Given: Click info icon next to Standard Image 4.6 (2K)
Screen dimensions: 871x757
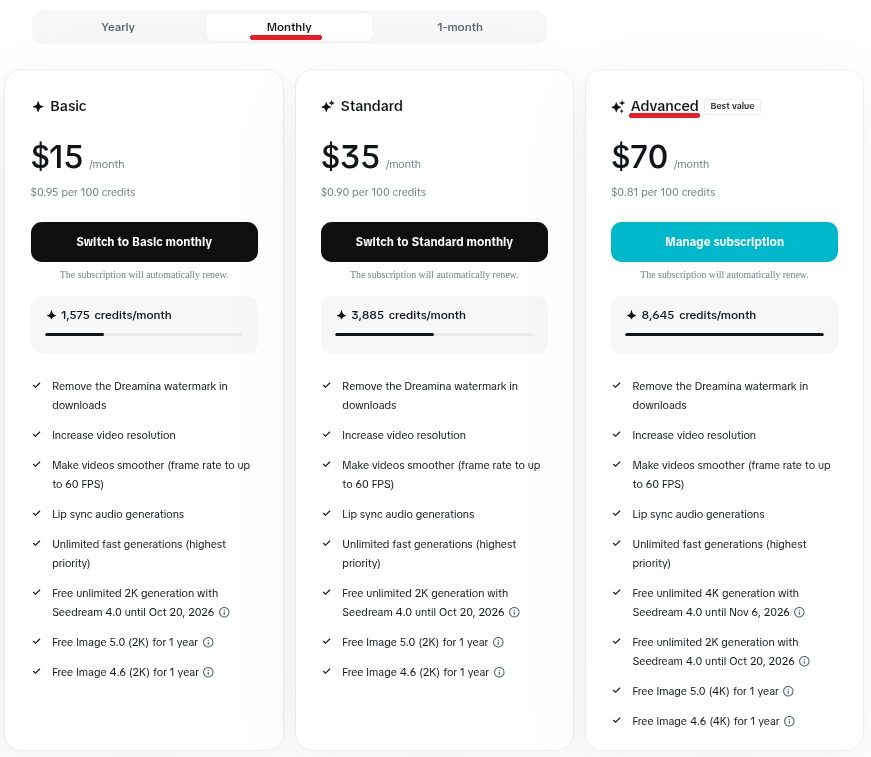Looking at the screenshot, I should tap(498, 672).
